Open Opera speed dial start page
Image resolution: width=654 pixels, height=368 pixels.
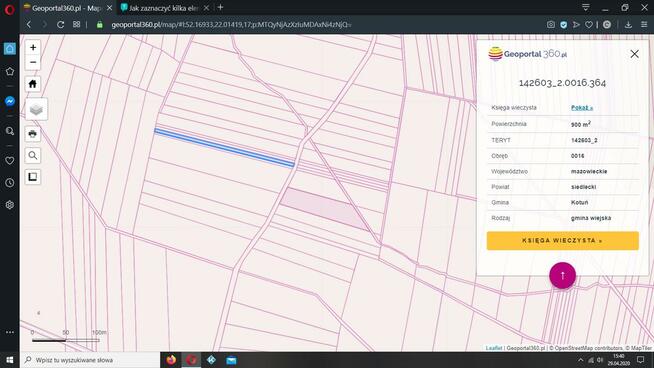tap(76, 25)
